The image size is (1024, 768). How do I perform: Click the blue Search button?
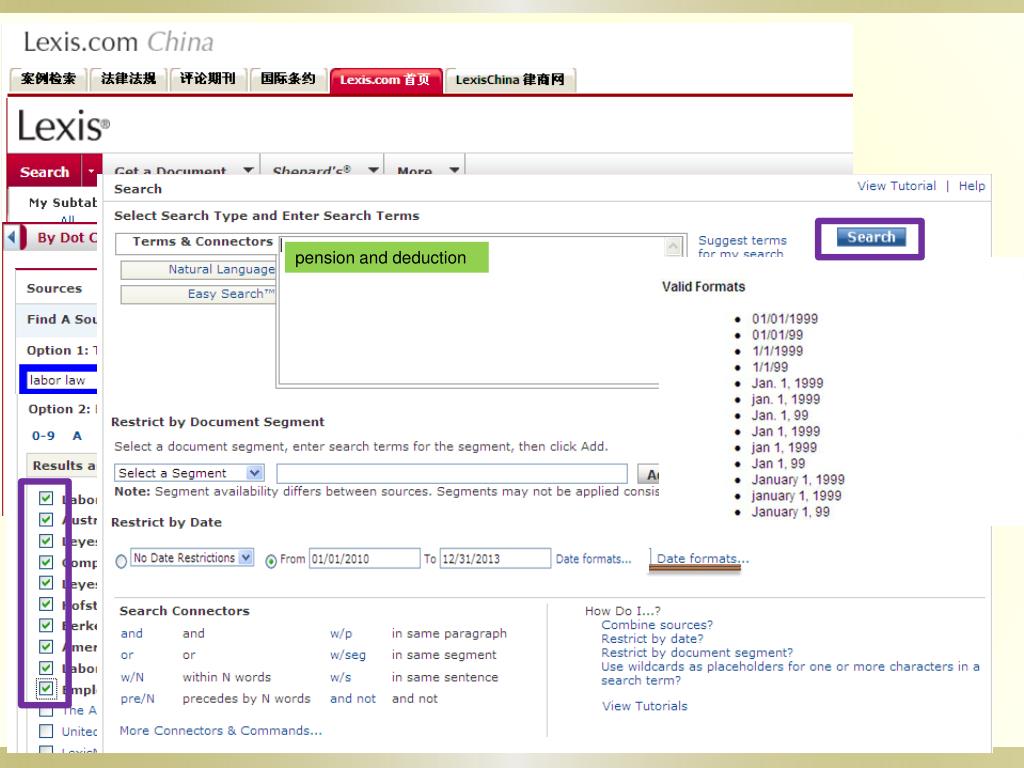tap(871, 237)
